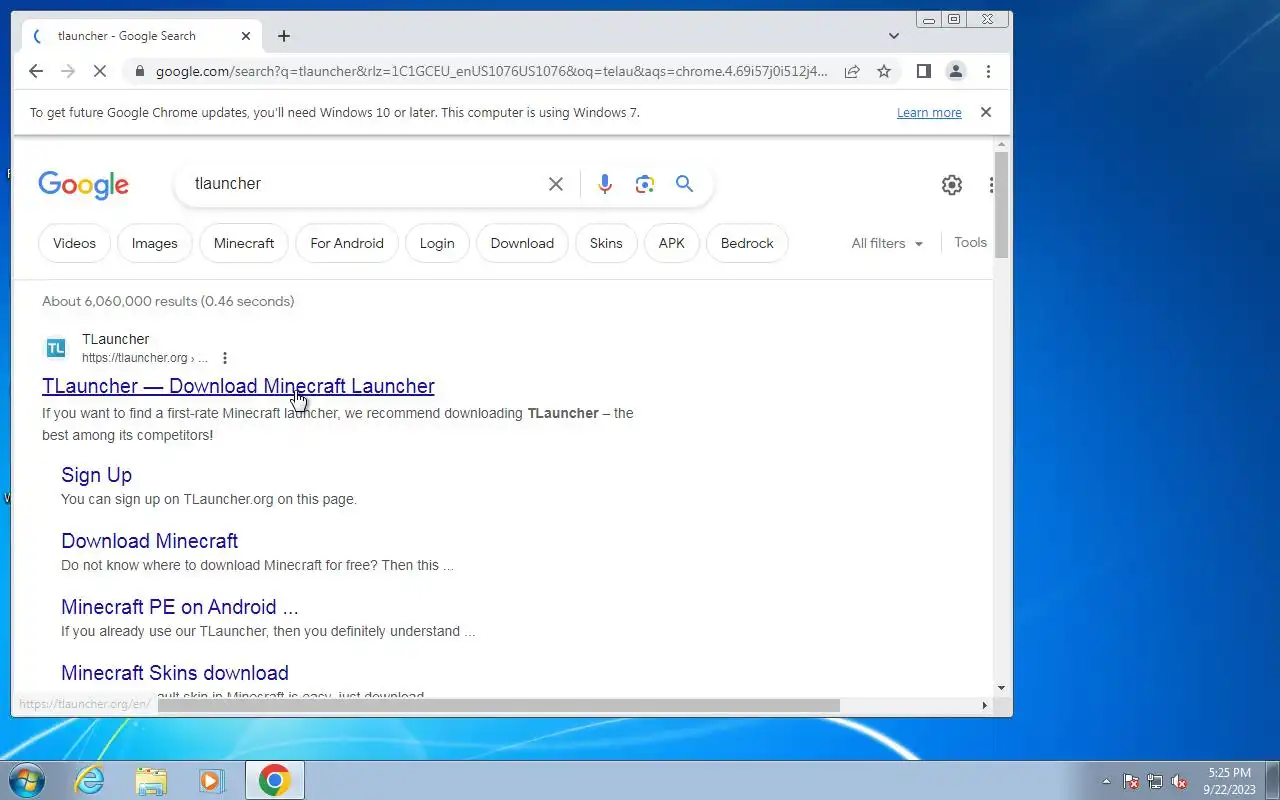Close the tlauncher Google Search tab

click(x=246, y=36)
